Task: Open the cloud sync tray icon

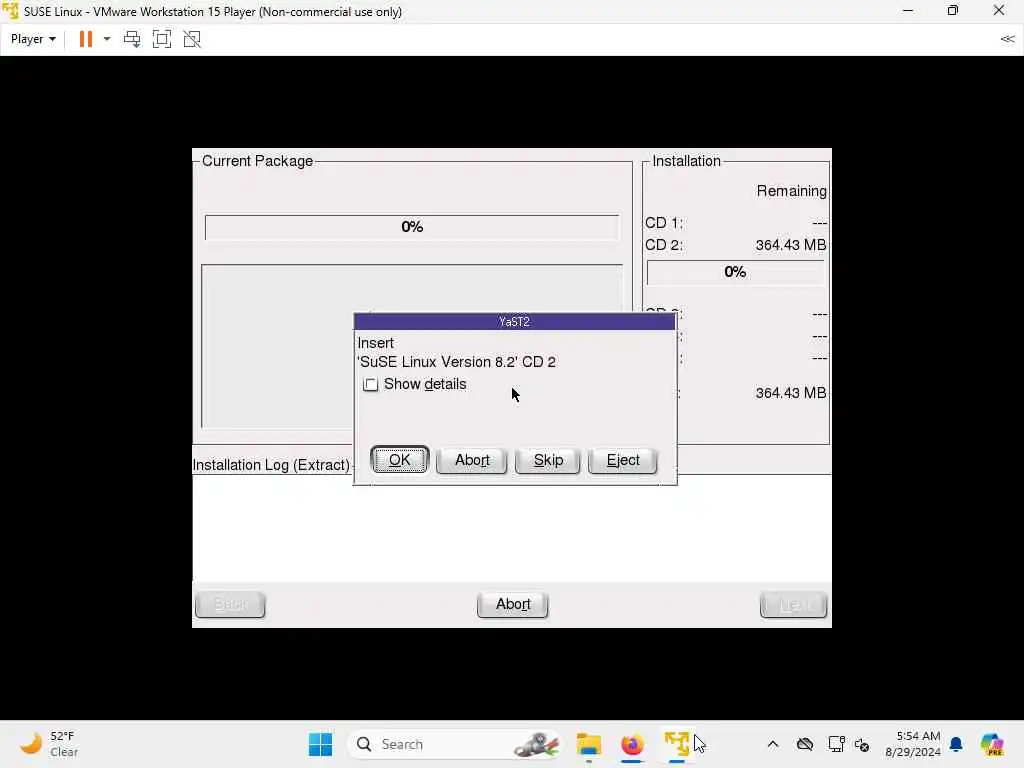Action: 805,744
